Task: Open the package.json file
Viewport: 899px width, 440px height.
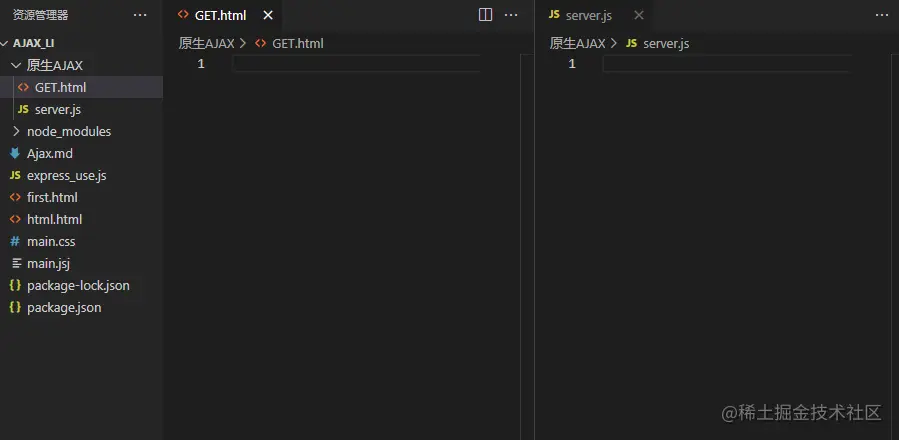Action: (81, 307)
